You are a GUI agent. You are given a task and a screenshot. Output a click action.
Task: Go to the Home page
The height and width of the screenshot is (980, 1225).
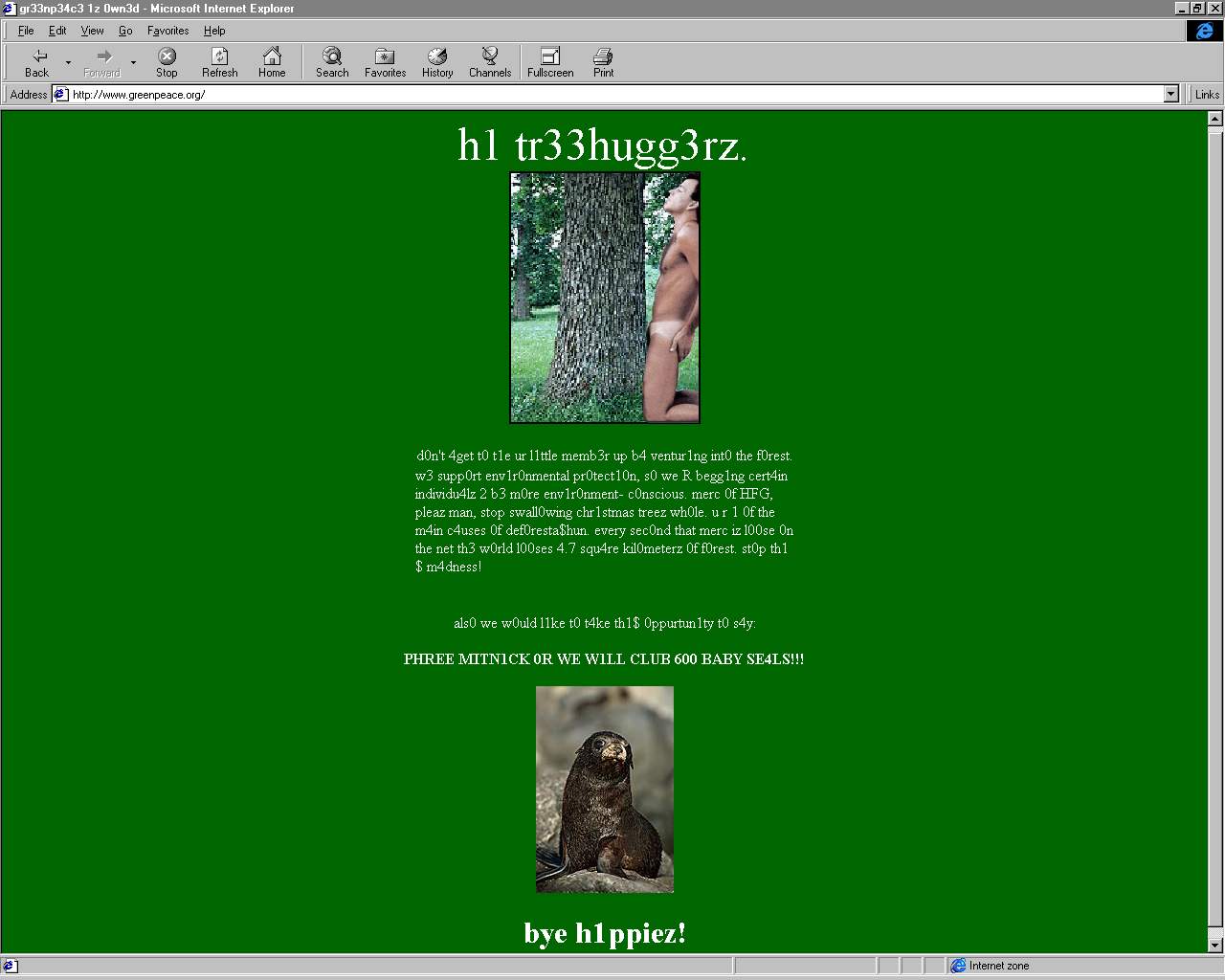click(x=272, y=62)
